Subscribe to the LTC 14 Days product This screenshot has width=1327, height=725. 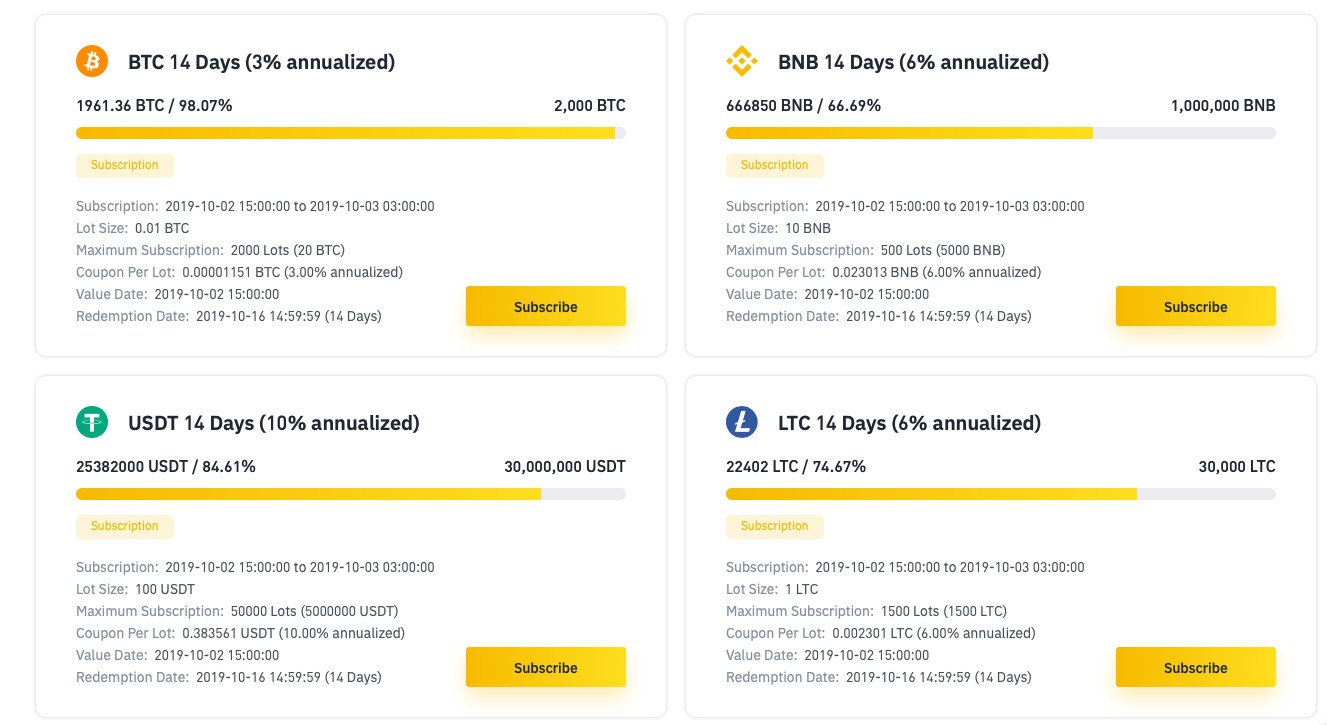click(x=1196, y=667)
